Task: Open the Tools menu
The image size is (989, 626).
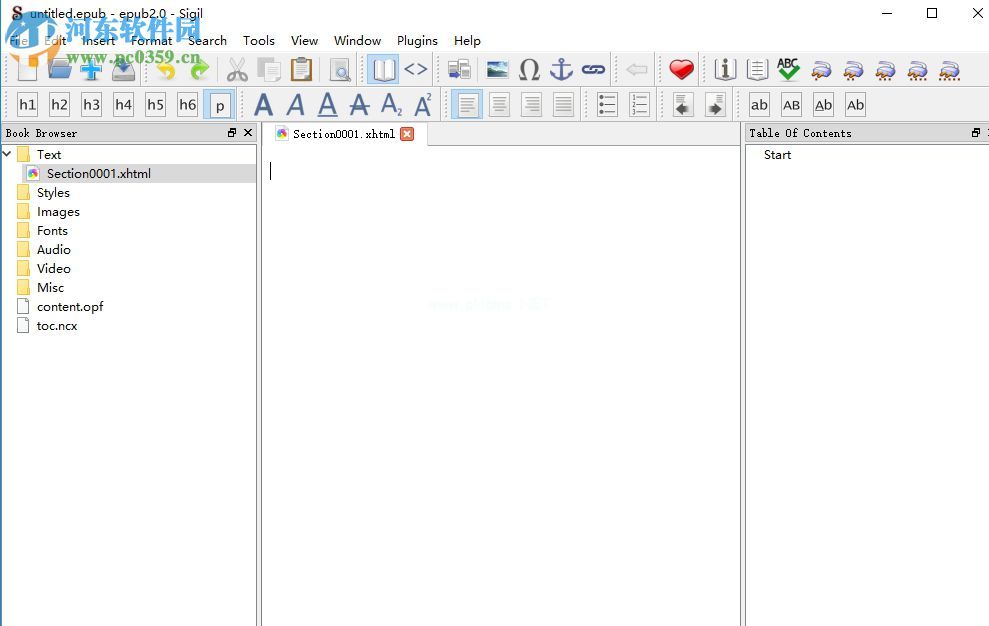Action: tap(258, 41)
